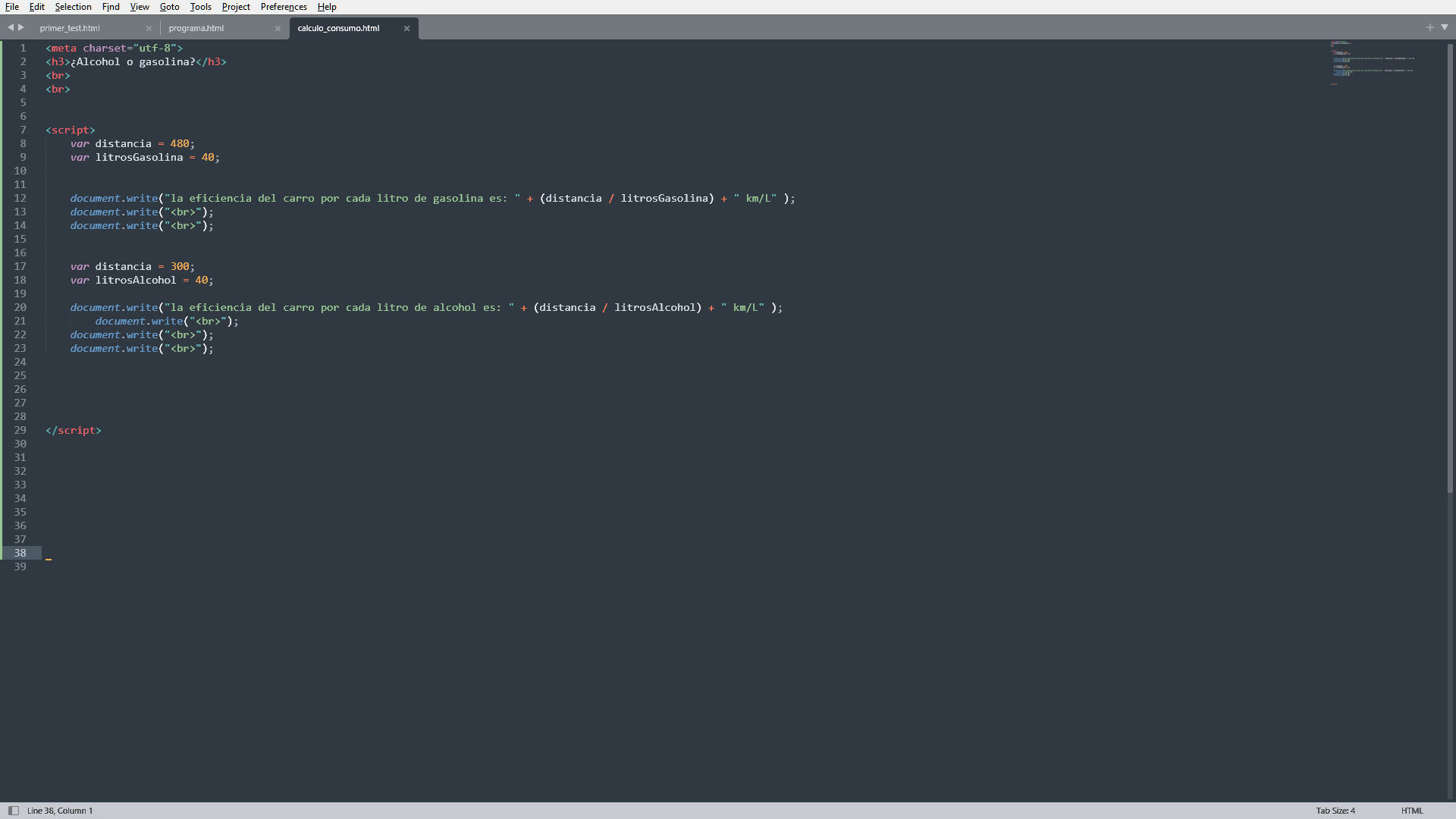
Task: Open the Help menu
Action: coord(327,7)
